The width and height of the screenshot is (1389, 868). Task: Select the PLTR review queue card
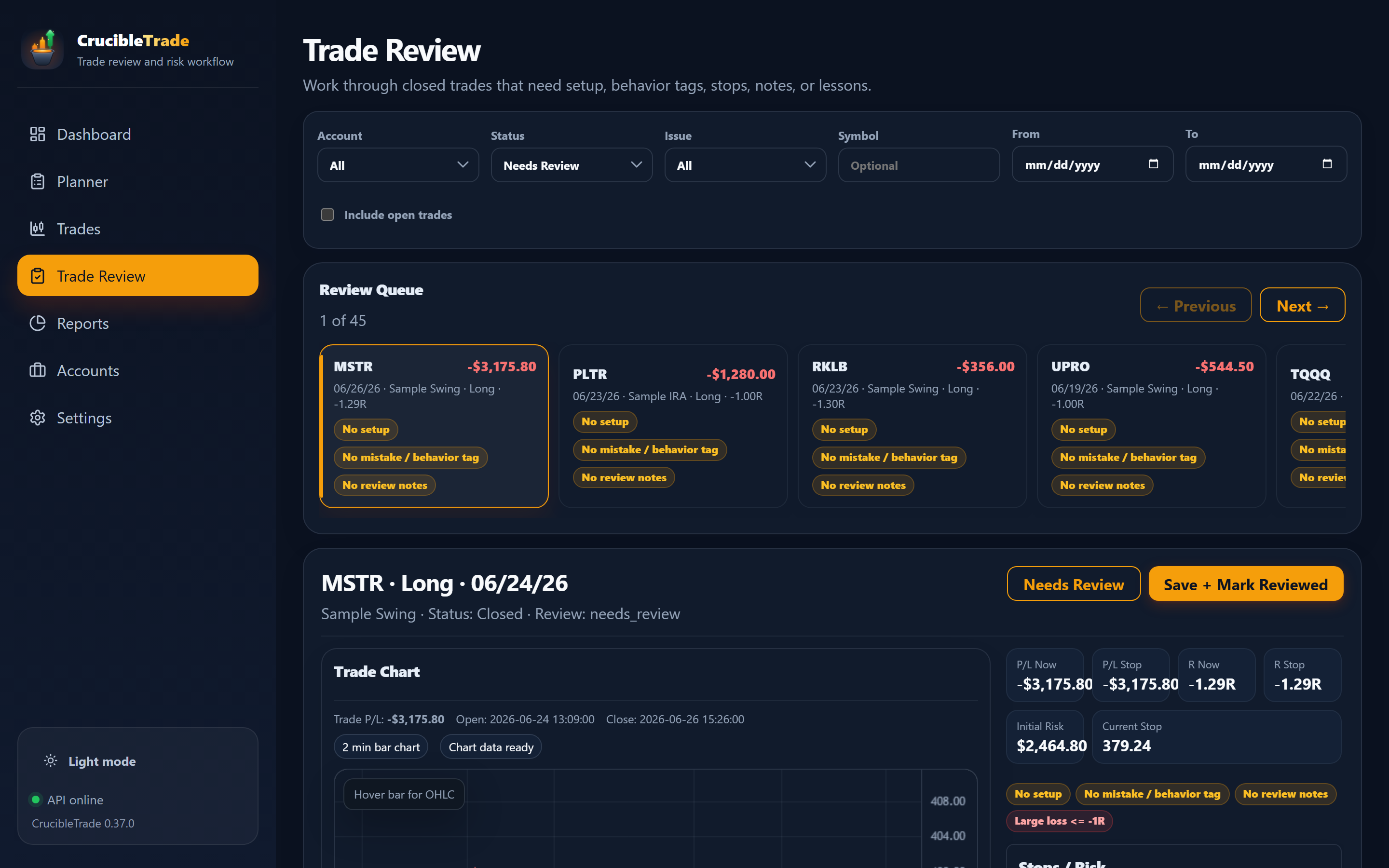point(673,426)
